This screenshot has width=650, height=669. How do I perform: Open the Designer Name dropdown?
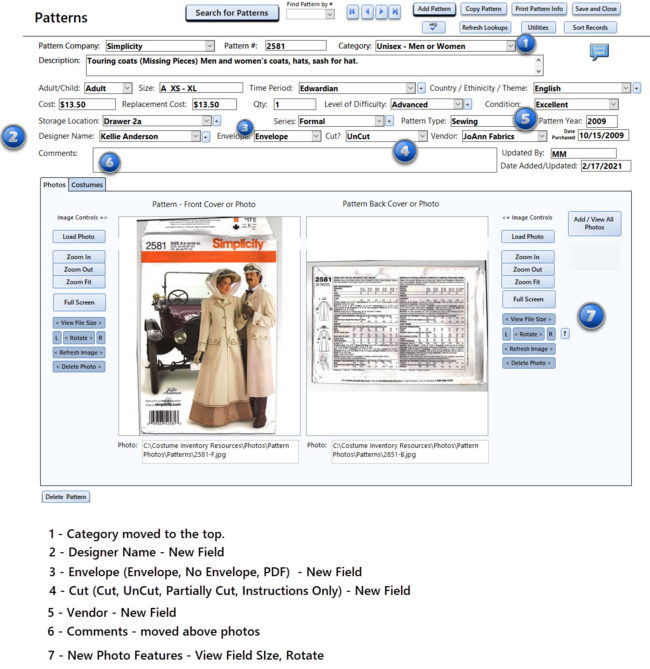(195, 137)
